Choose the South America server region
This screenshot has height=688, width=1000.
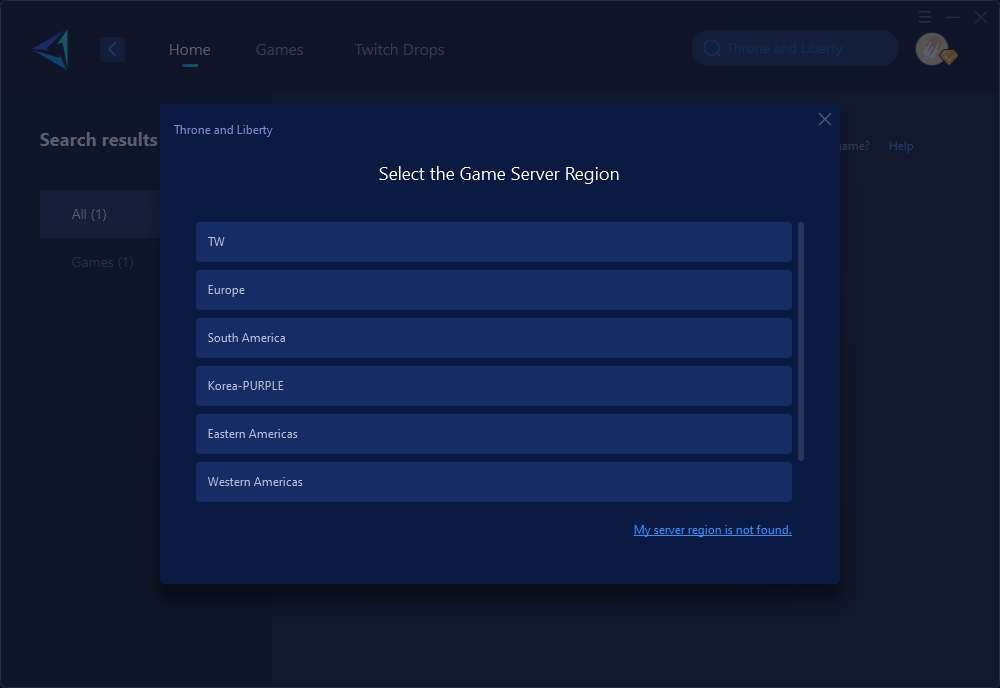pyautogui.click(x=494, y=338)
